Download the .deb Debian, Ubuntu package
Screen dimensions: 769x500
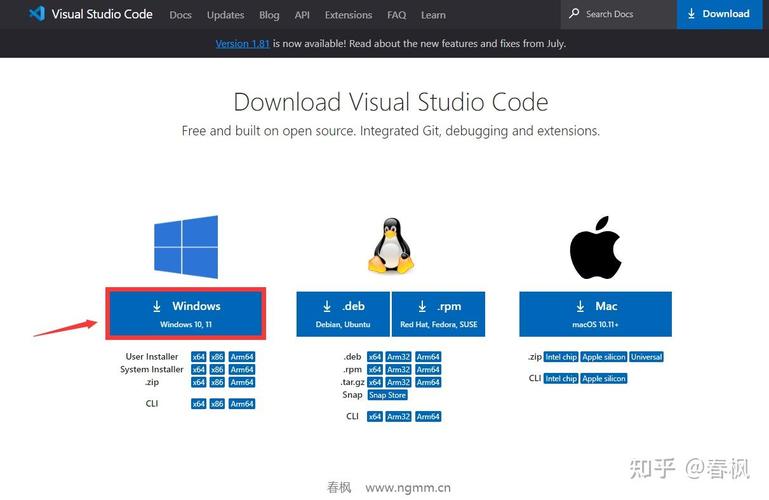coord(343,314)
